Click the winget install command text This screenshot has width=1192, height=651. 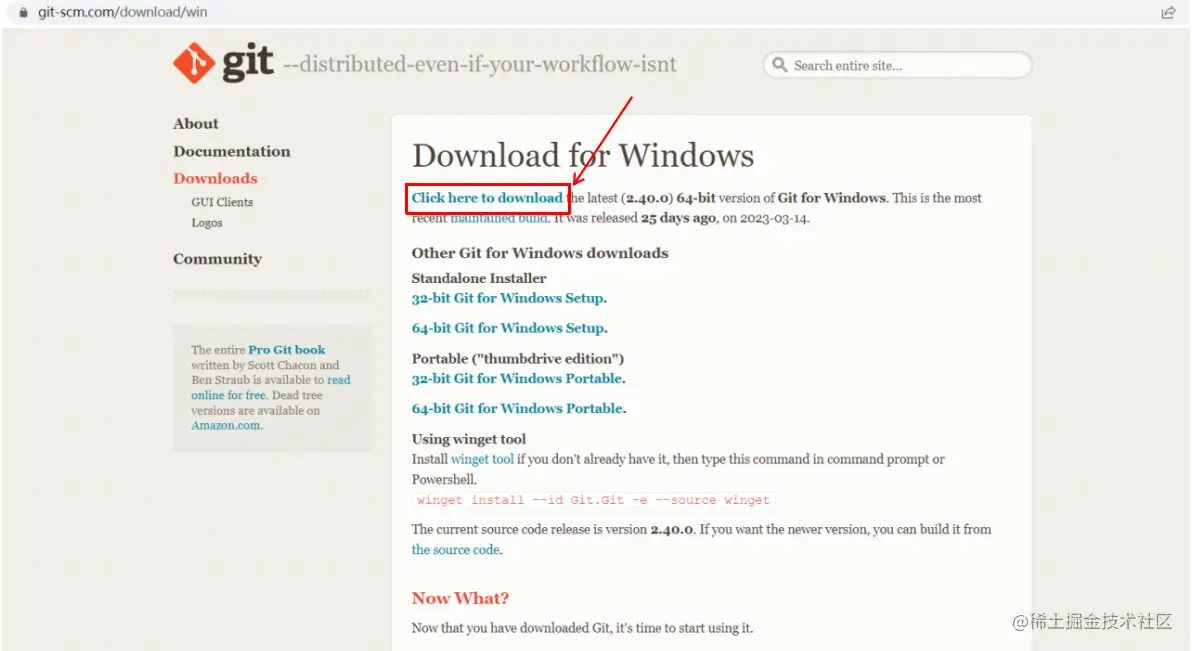[x=593, y=500]
